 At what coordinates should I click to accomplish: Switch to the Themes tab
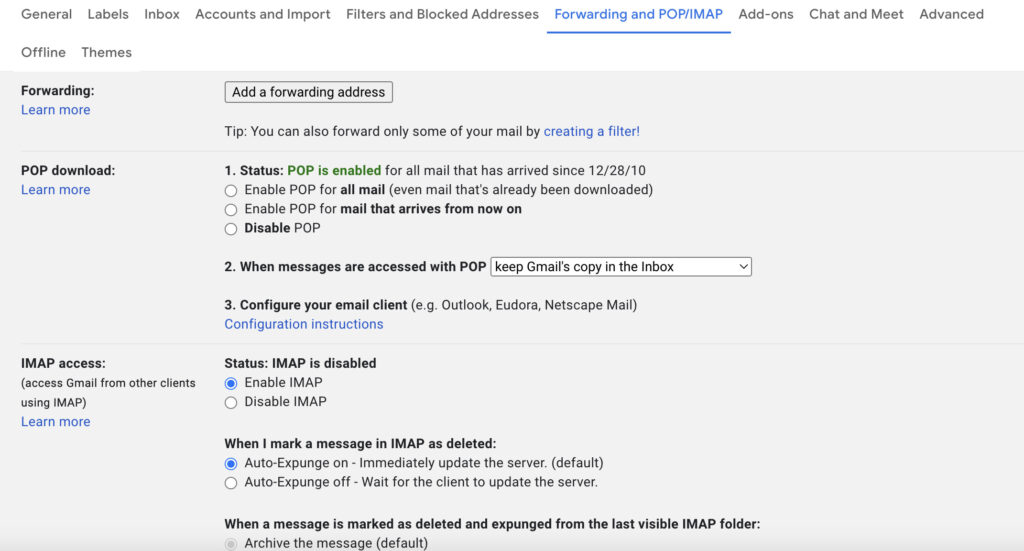[x=106, y=52]
